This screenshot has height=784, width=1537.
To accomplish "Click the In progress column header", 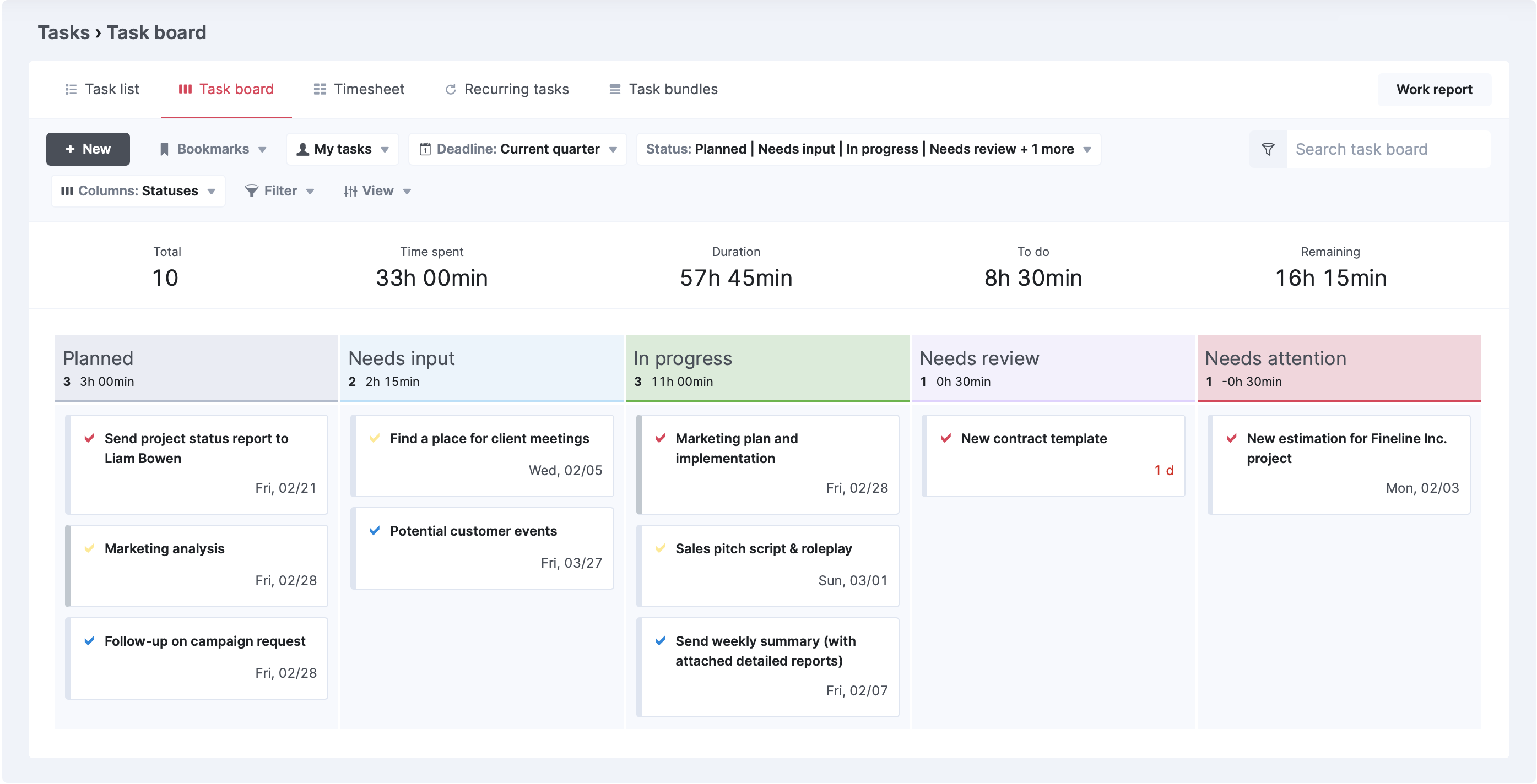I will point(767,368).
